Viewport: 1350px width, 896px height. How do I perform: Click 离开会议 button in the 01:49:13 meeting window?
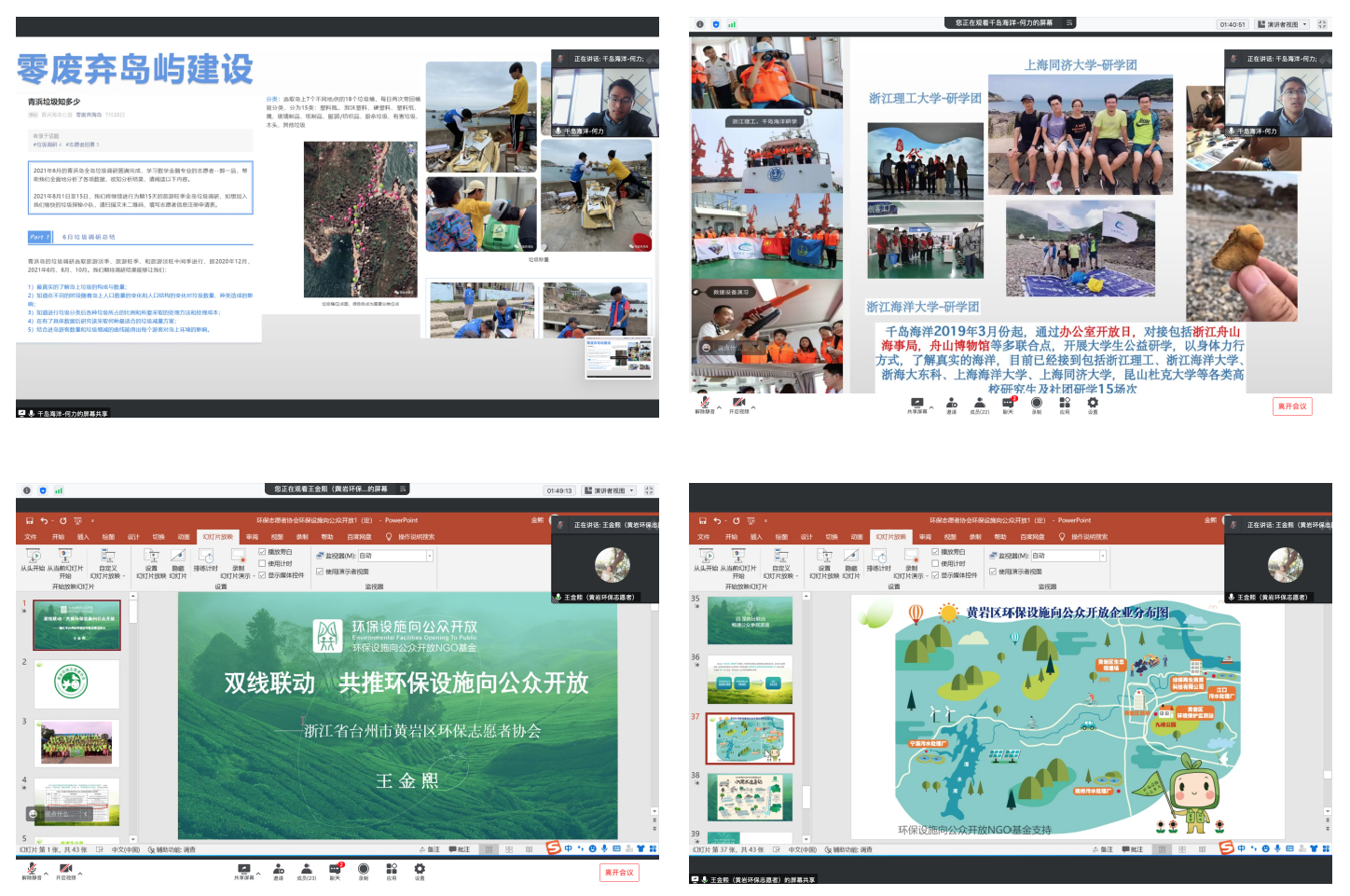click(x=619, y=873)
